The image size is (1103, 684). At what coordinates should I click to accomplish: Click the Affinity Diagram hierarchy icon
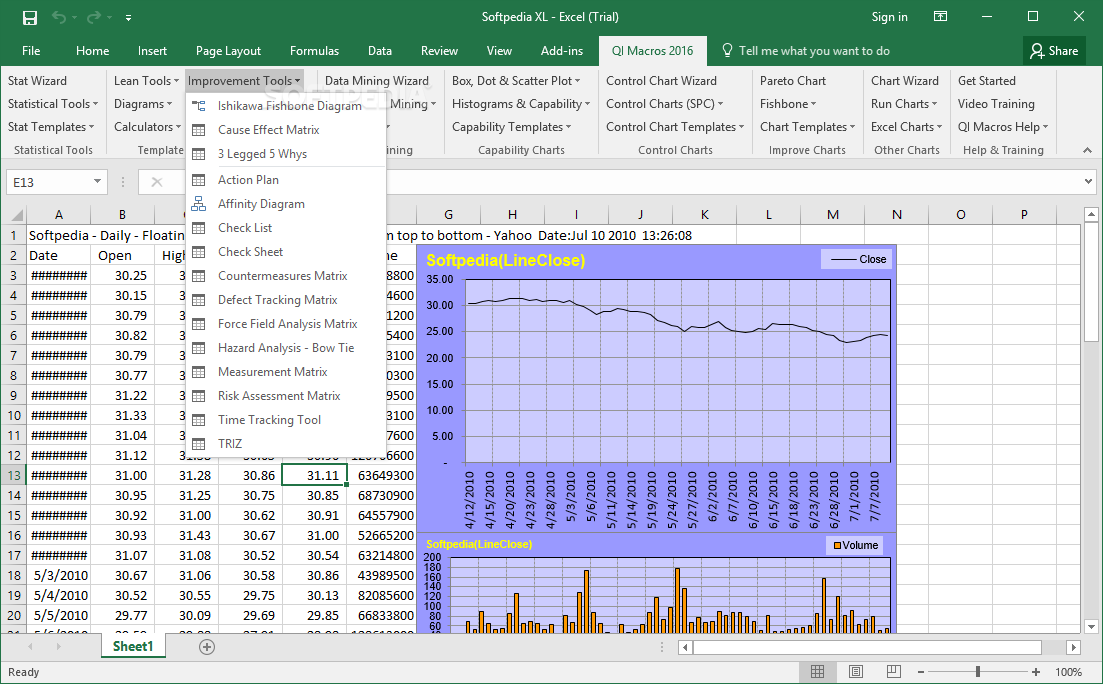click(x=199, y=204)
